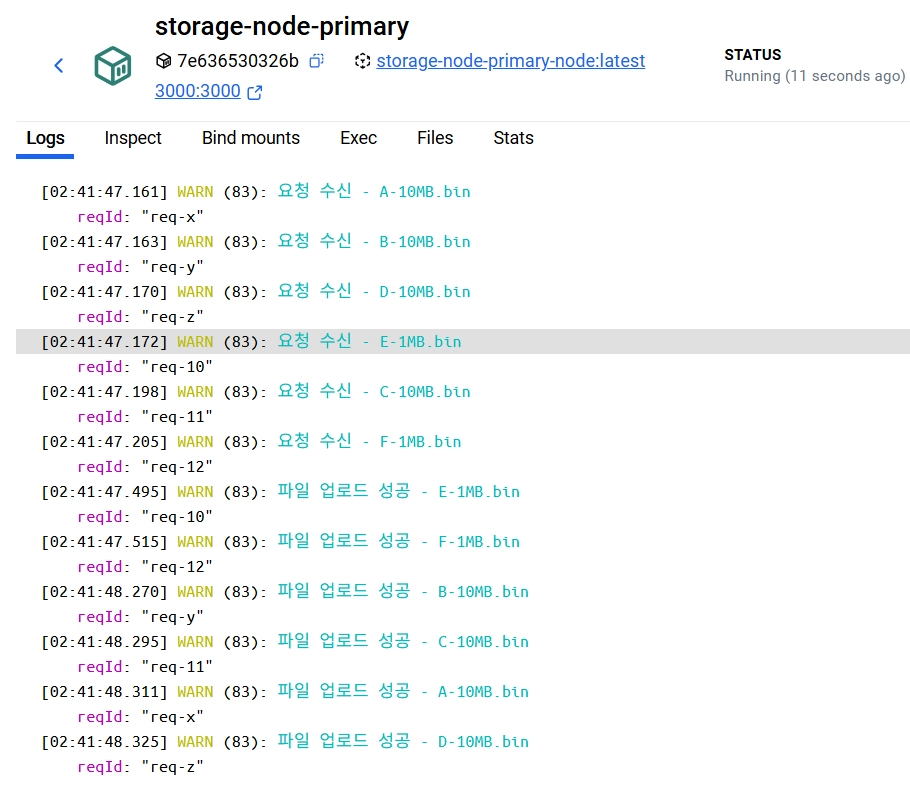Click reqId "req-11" under C-10MB.bin upload success
Screen dimensions: 910x799
point(145,667)
